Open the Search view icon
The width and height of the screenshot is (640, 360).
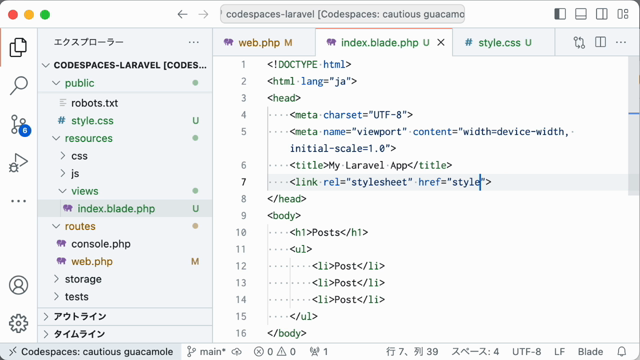(x=18, y=85)
